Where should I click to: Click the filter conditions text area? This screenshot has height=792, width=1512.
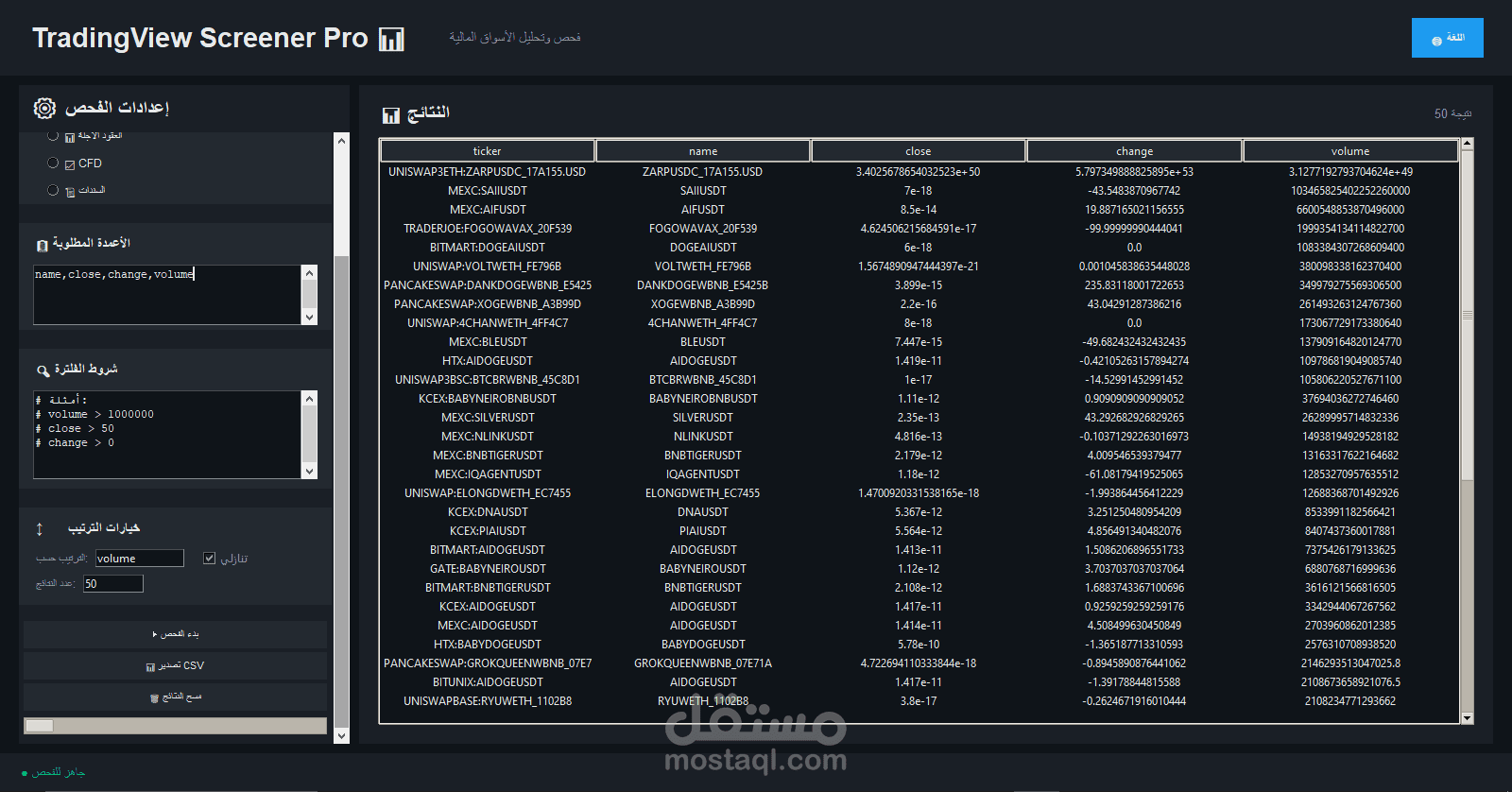167,435
